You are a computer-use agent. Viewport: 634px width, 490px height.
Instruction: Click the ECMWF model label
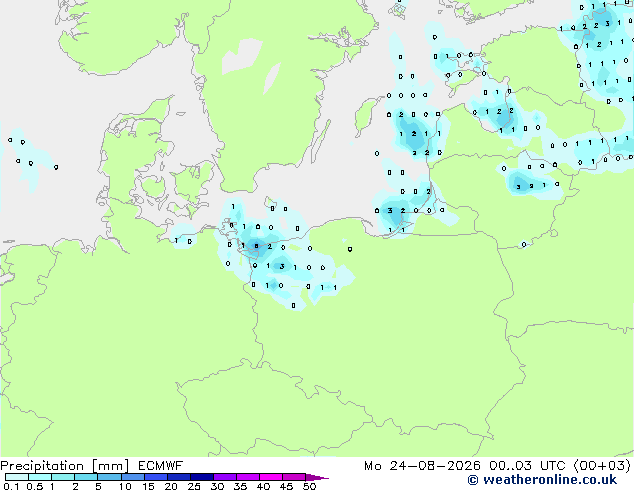(x=161, y=466)
